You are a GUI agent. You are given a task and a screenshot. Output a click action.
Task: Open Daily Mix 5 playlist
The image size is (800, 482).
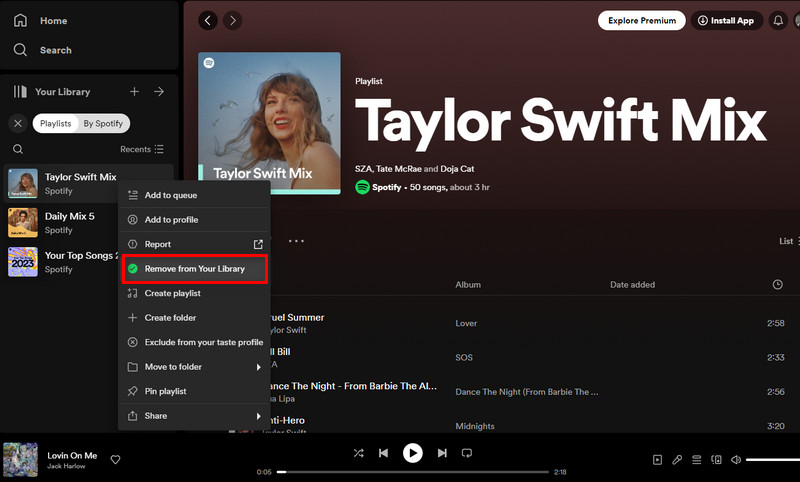click(61, 223)
